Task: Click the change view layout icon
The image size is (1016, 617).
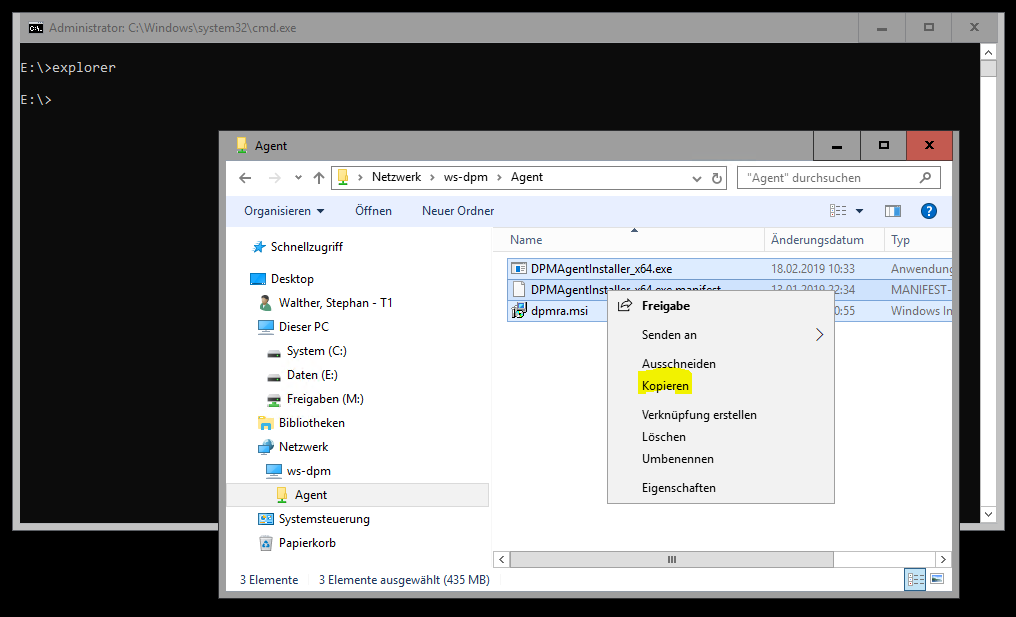Action: tap(838, 211)
